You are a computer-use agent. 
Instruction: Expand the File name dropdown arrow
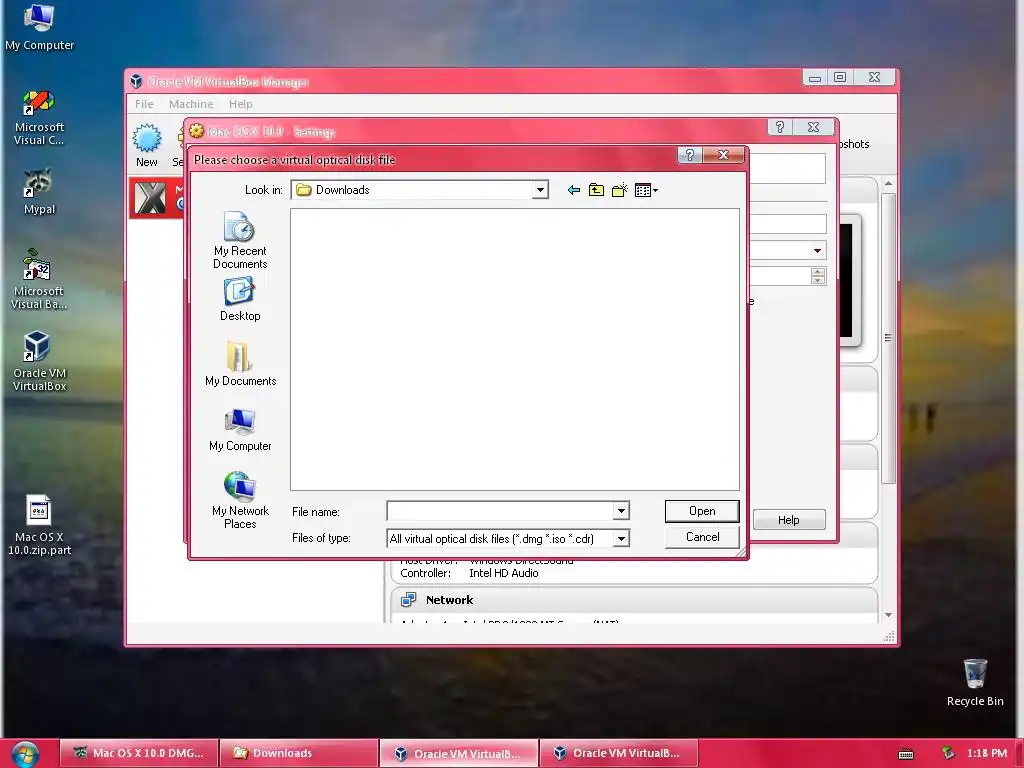(x=621, y=511)
